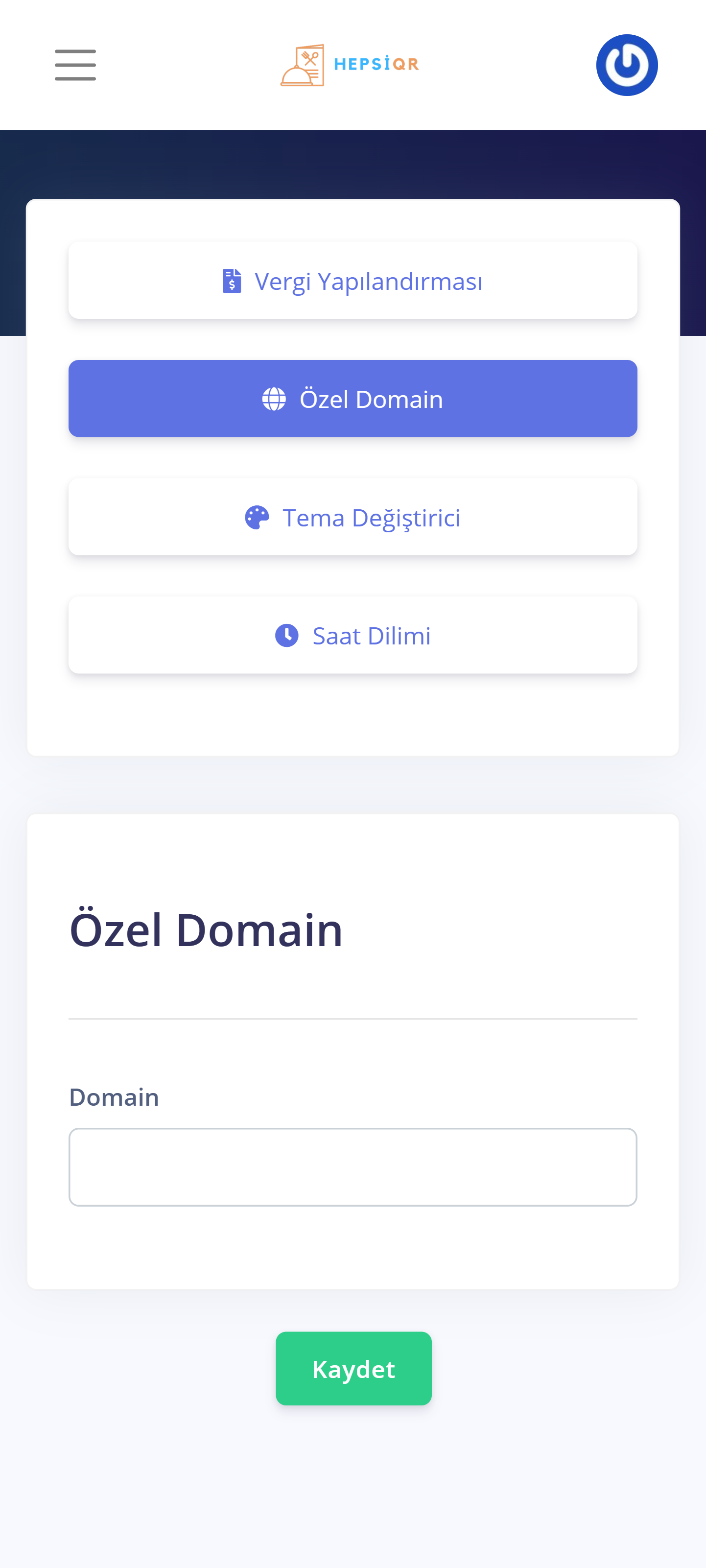
Task: Click the HepsiQR brand name text
Action: (376, 64)
